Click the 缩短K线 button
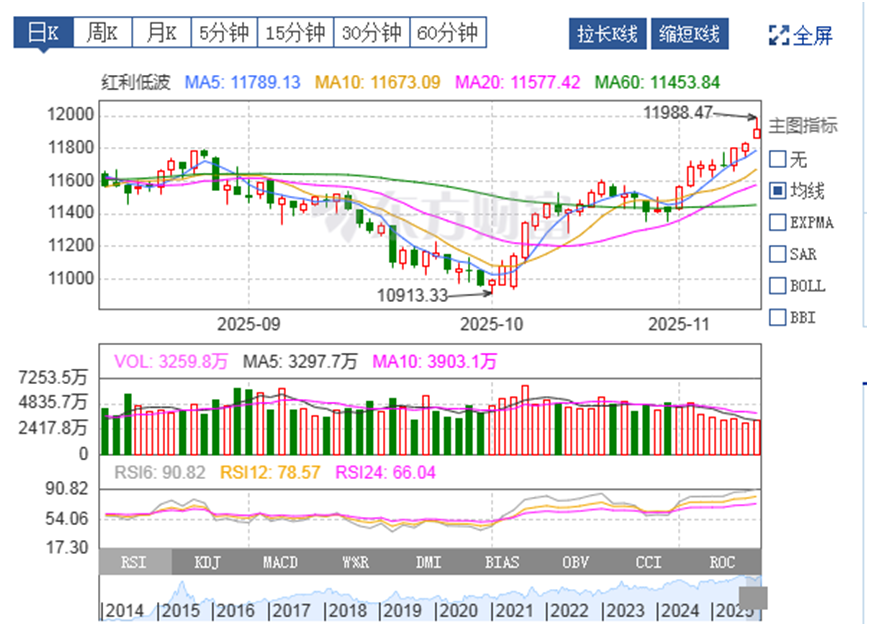This screenshot has width=869, height=626. pos(689,34)
